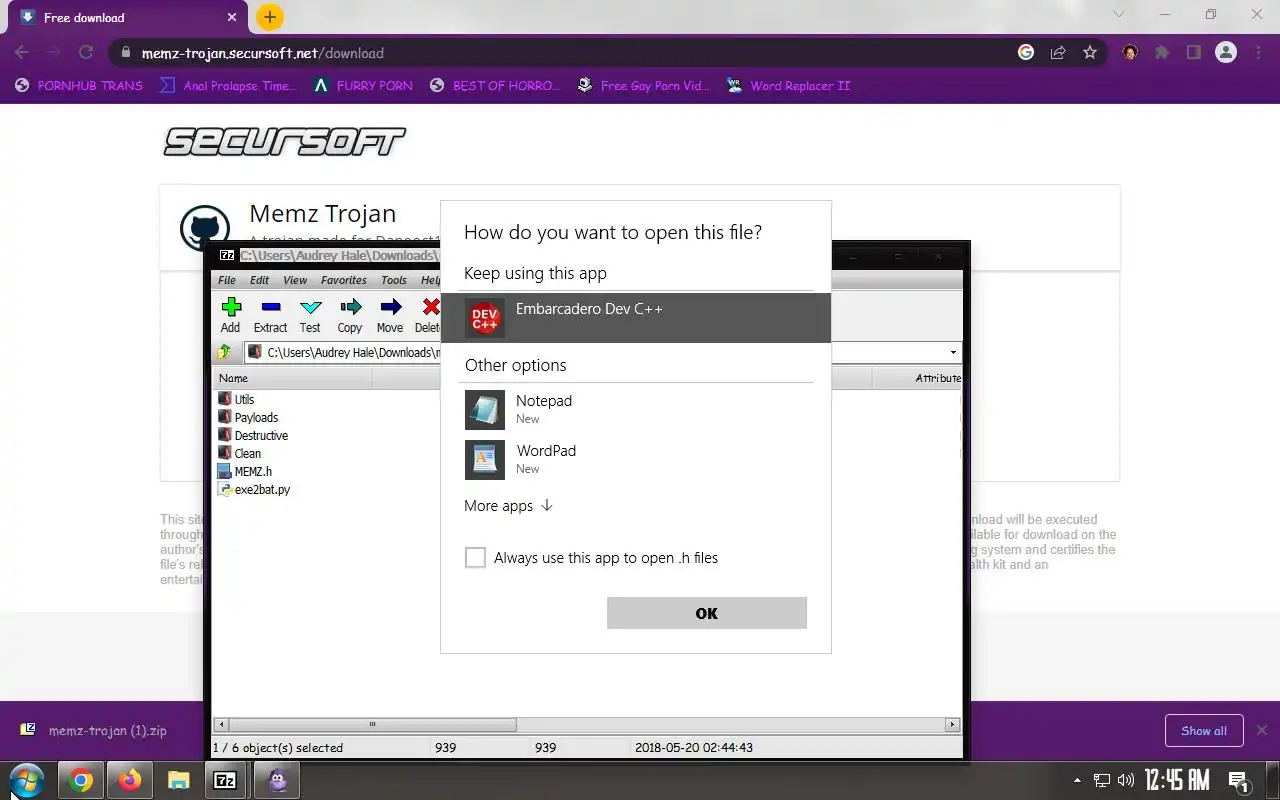Open the purple character app in taskbar

pyautogui.click(x=277, y=781)
